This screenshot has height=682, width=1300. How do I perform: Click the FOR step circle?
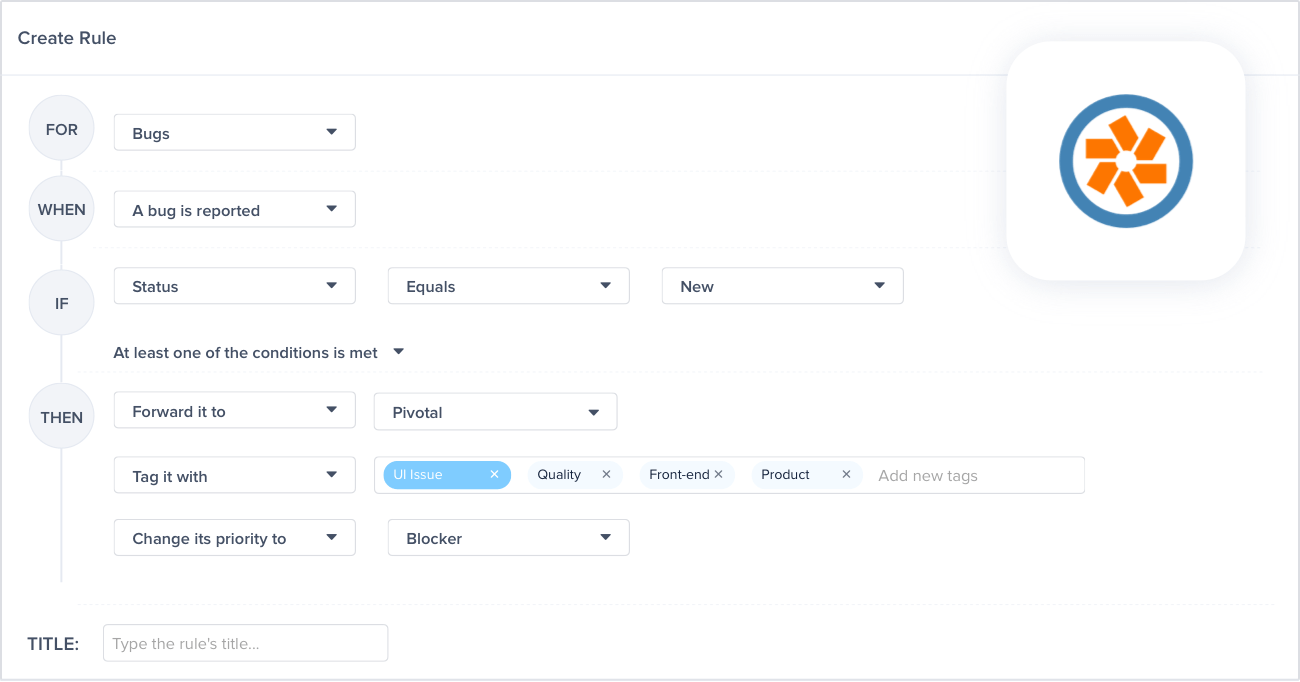pyautogui.click(x=61, y=128)
